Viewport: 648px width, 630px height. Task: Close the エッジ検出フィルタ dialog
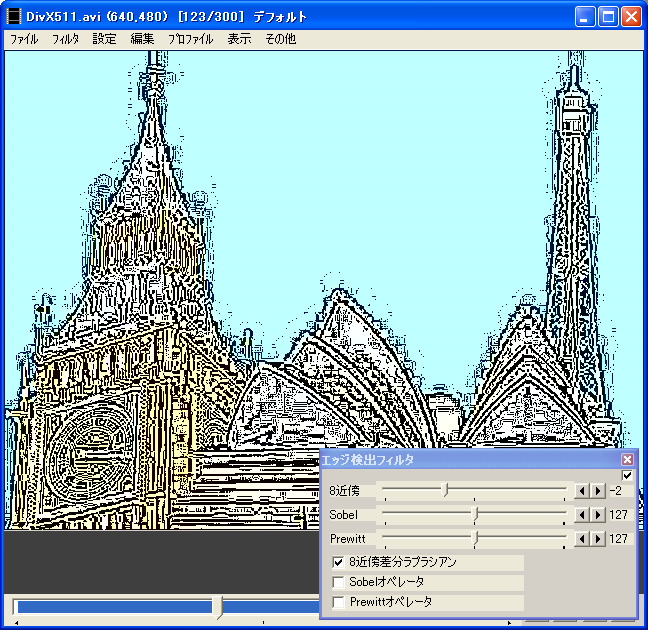tap(627, 460)
